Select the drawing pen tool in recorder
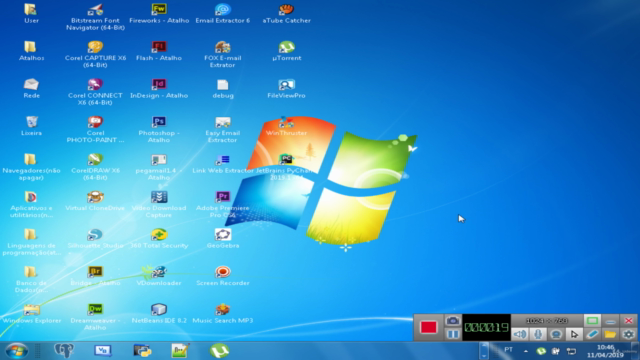Image resolution: width=640 pixels, height=360 pixels. [x=592, y=334]
